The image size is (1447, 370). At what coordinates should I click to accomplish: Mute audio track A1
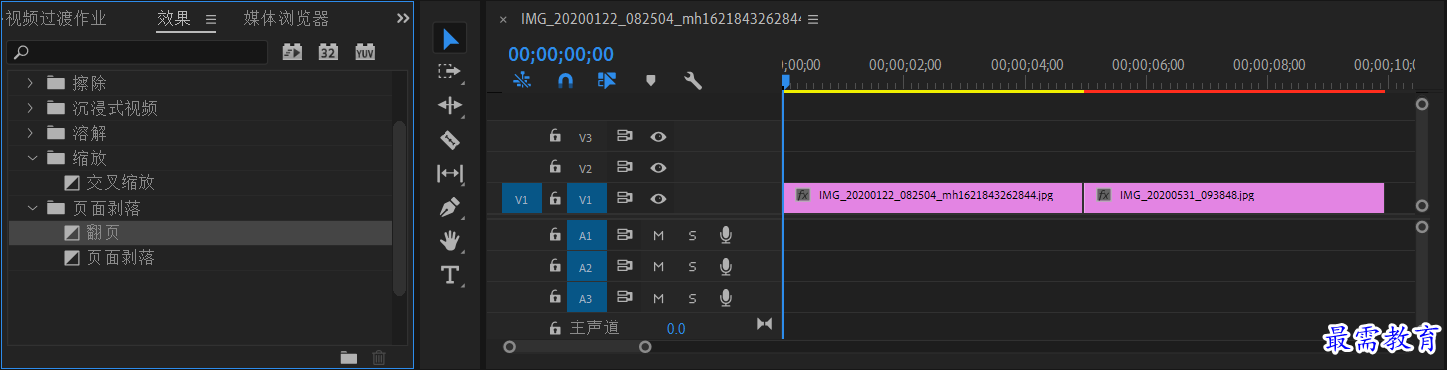(x=658, y=235)
